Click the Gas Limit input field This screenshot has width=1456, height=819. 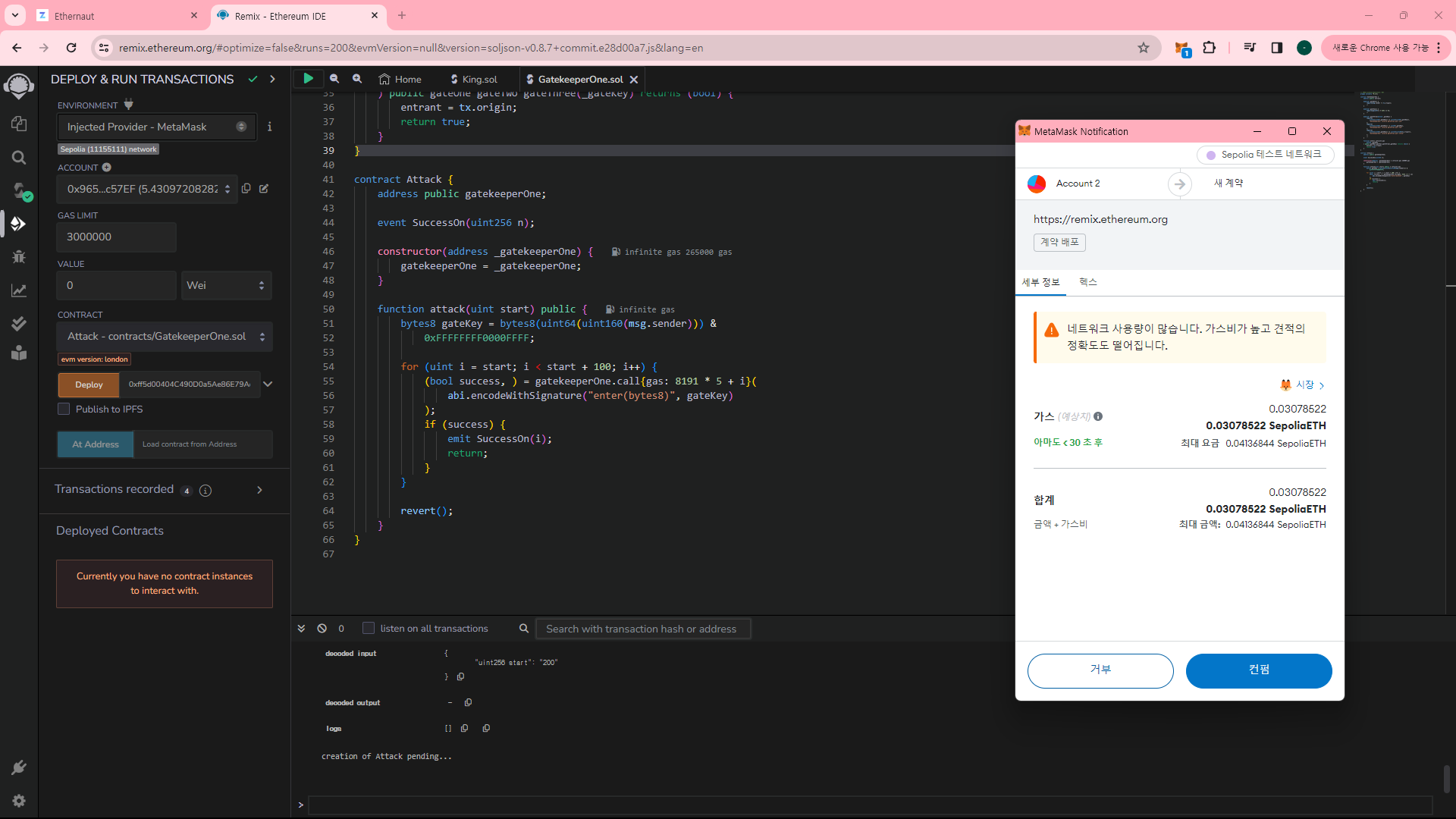click(x=116, y=237)
